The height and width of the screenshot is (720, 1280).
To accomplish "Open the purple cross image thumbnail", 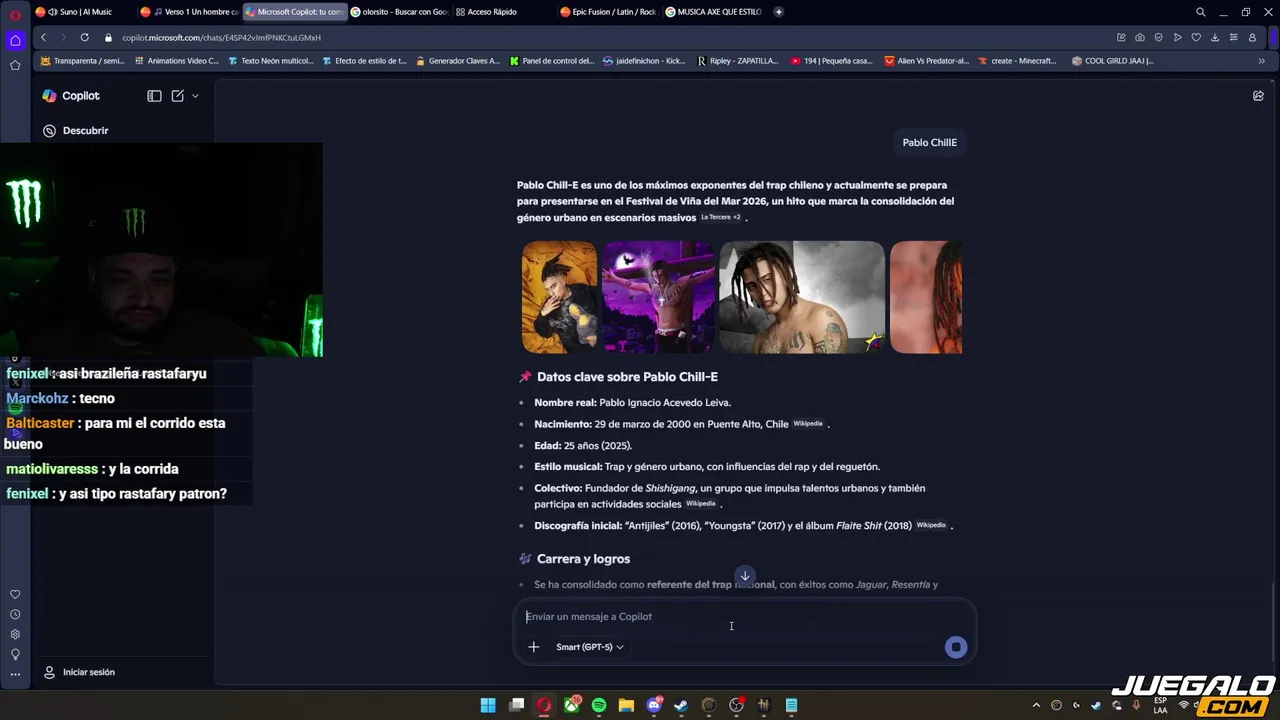I will pyautogui.click(x=658, y=297).
